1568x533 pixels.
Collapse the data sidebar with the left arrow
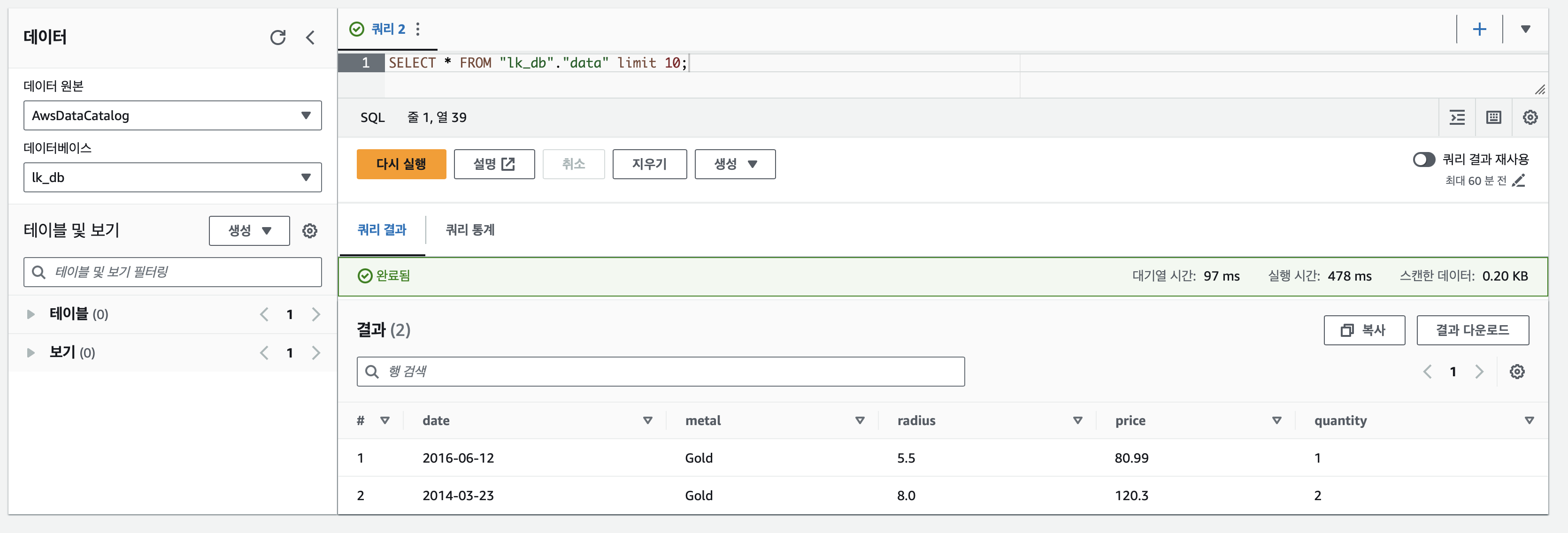(x=310, y=38)
